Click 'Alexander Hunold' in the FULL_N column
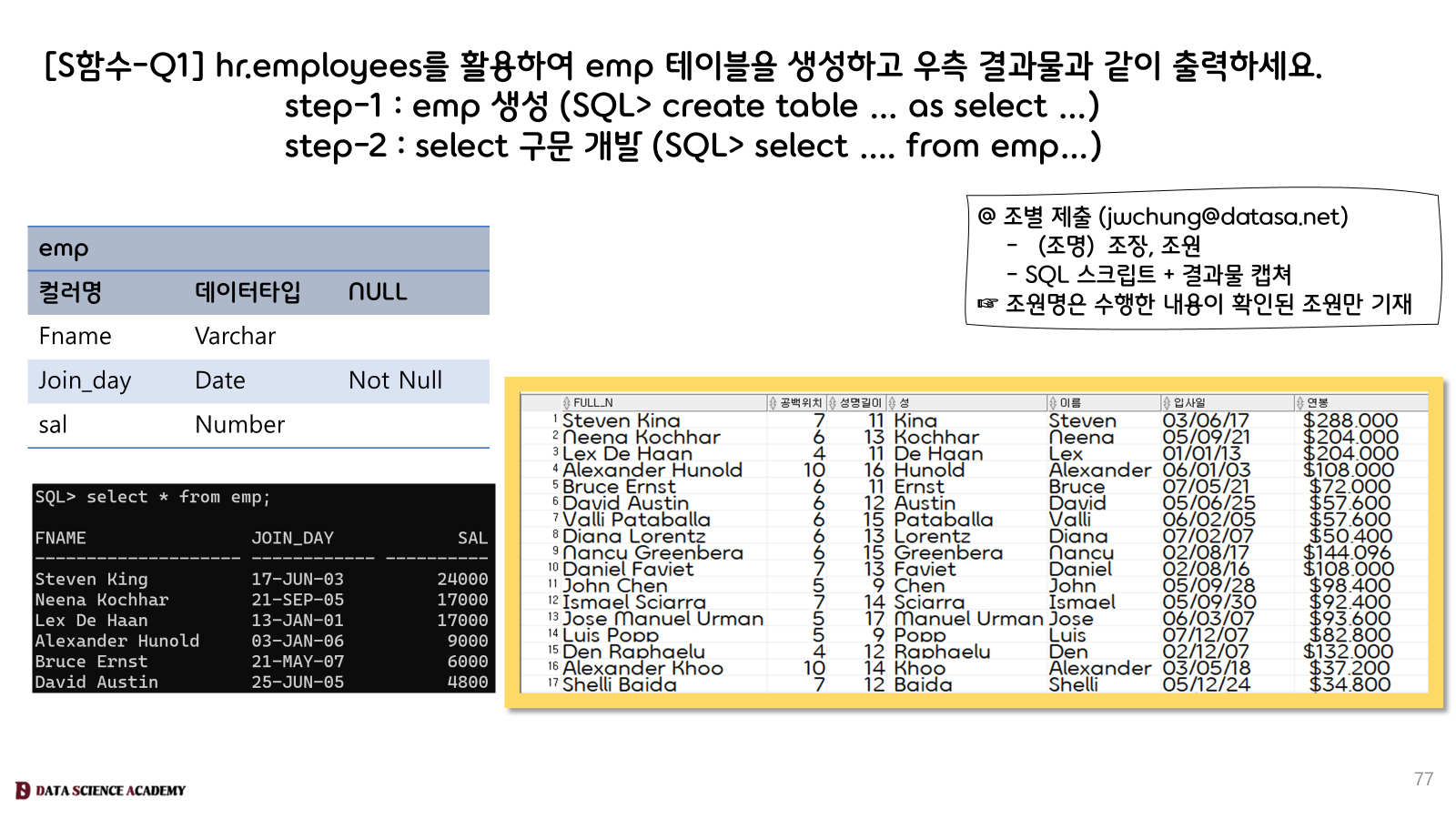 652,470
